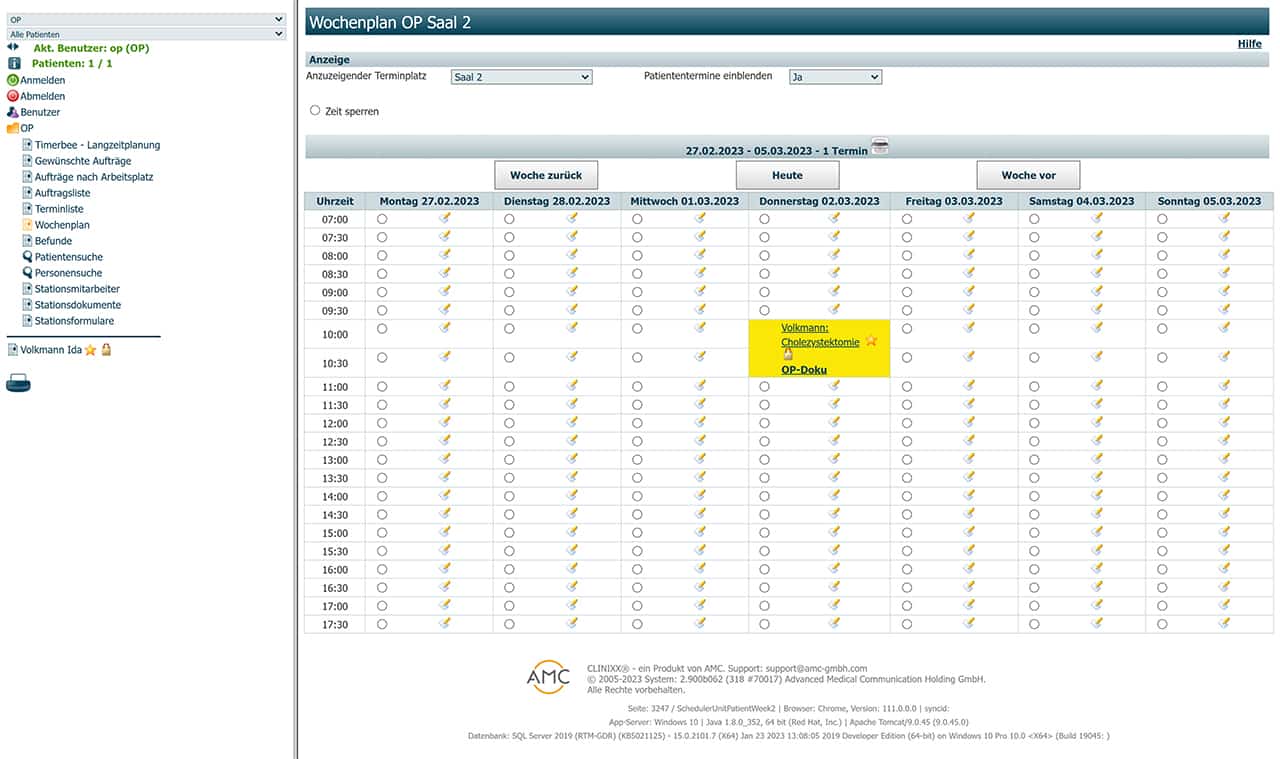Open the Patiententermine einblenden dropdown
The image size is (1280, 759).
click(x=834, y=77)
